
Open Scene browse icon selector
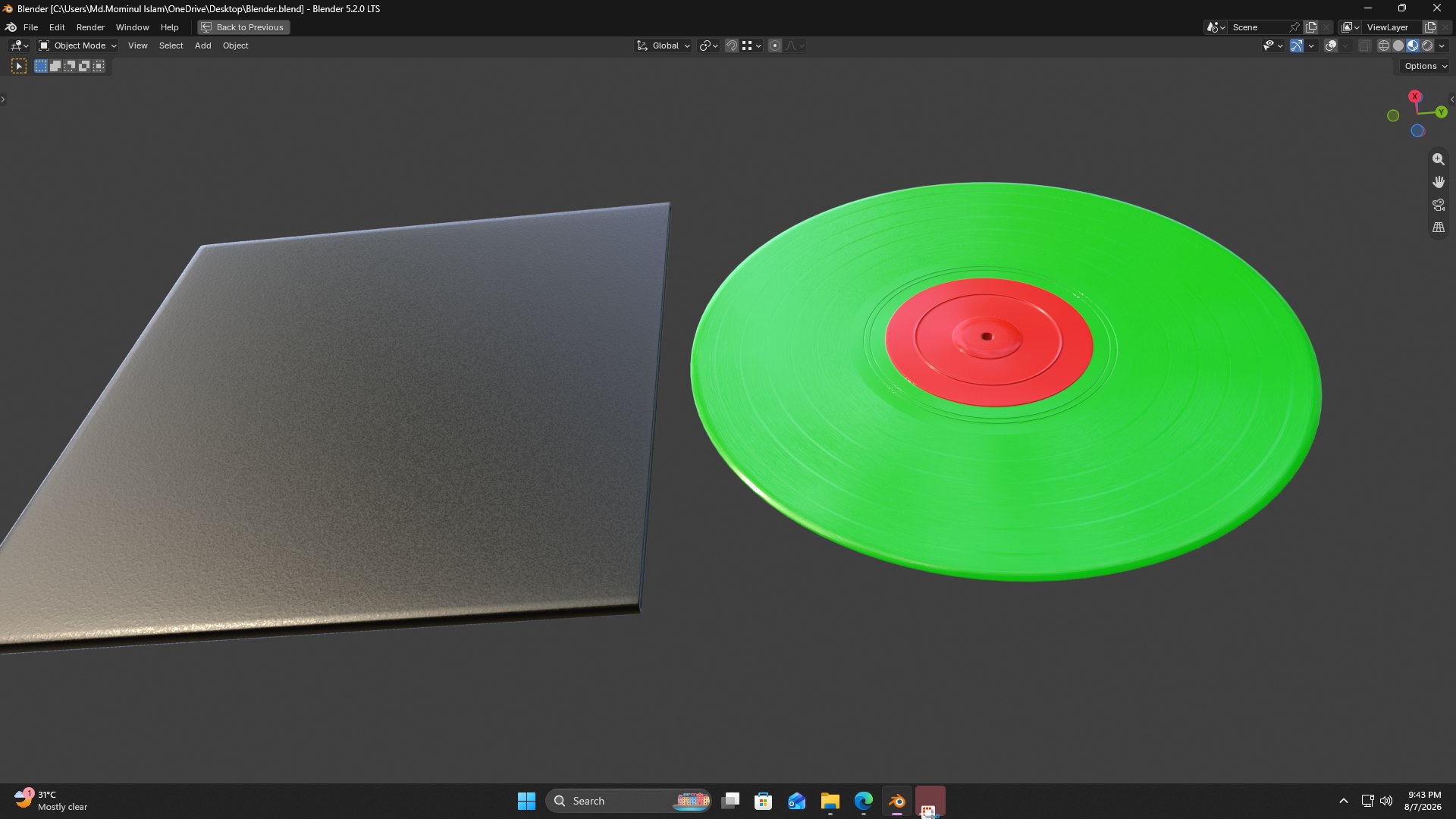point(1216,27)
